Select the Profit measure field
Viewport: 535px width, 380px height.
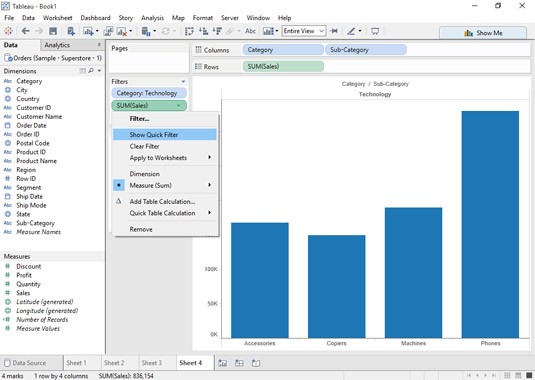coord(24,275)
